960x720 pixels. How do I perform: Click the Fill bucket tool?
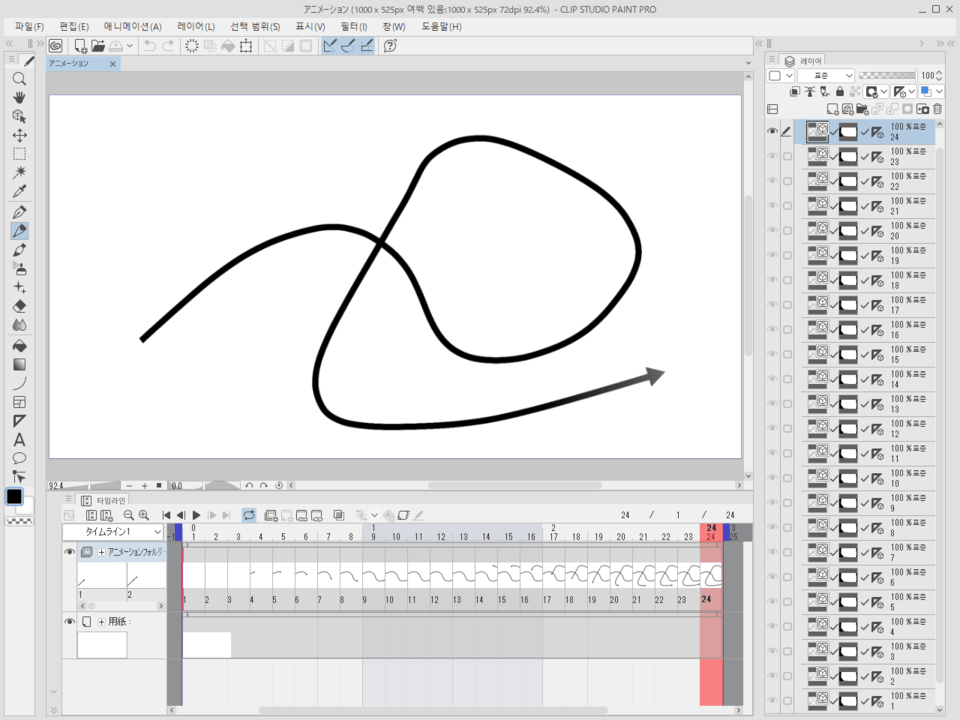(19, 345)
